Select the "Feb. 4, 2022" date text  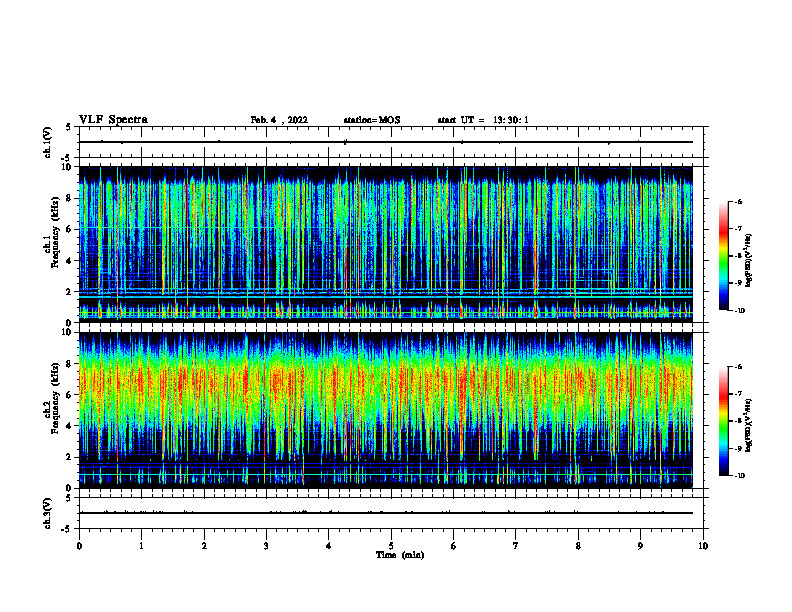click(x=279, y=120)
